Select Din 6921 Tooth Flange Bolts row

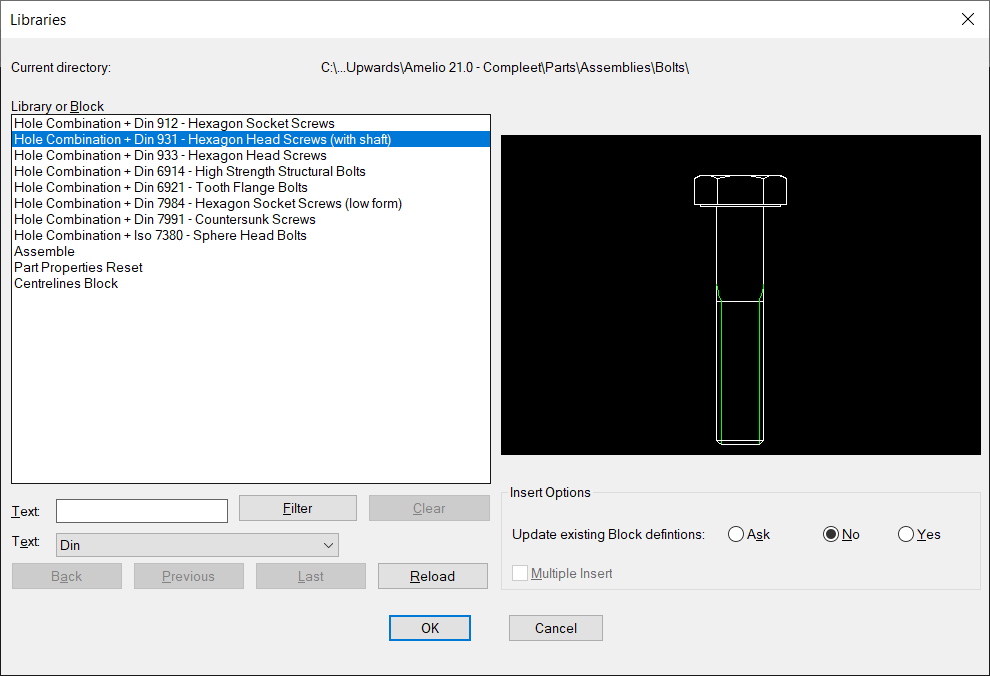[x=251, y=187]
